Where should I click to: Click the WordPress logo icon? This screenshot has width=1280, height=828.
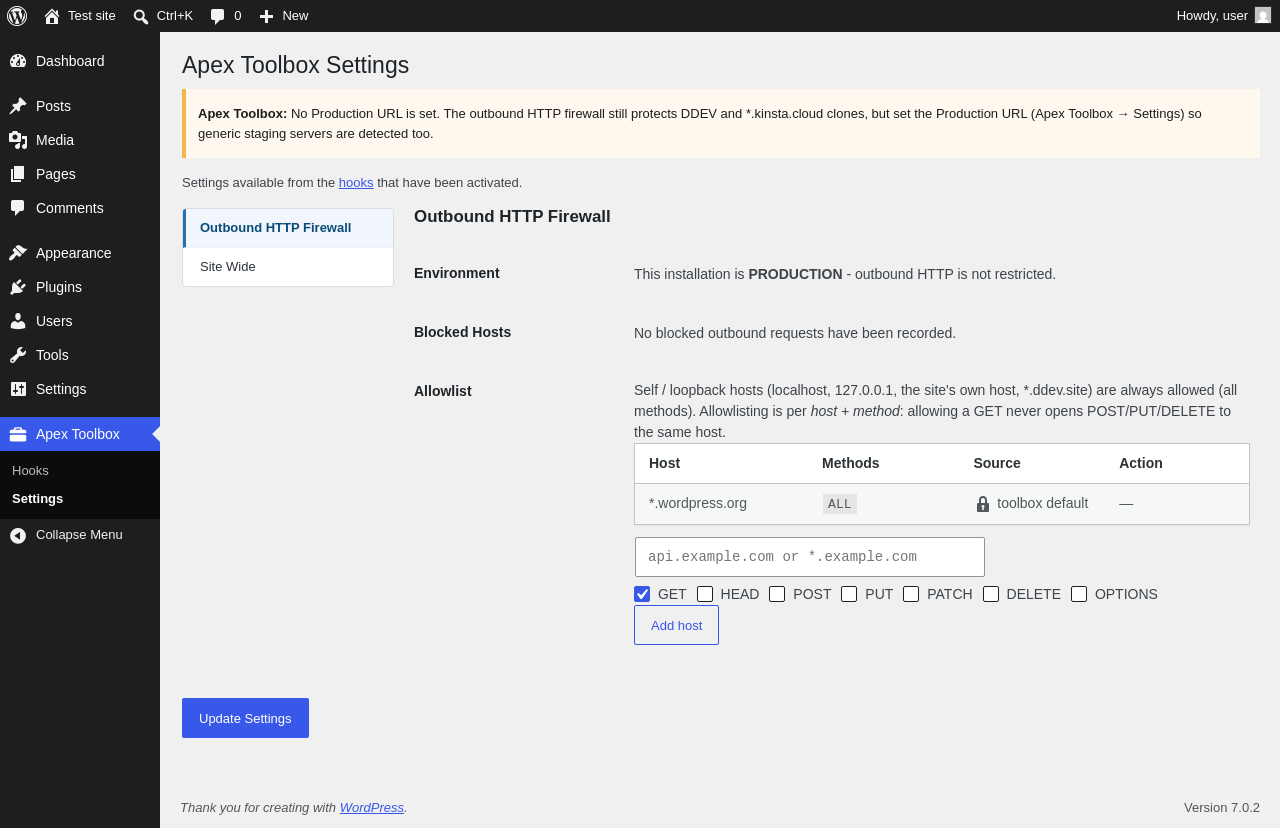pyautogui.click(x=17, y=16)
